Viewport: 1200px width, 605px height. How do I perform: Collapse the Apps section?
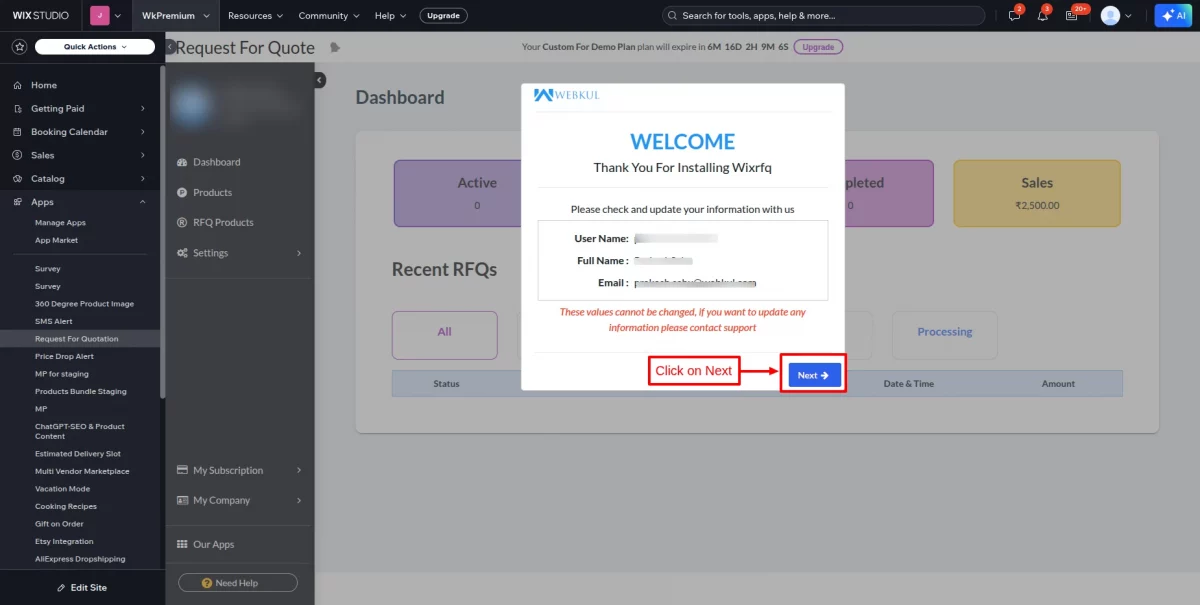(142, 202)
